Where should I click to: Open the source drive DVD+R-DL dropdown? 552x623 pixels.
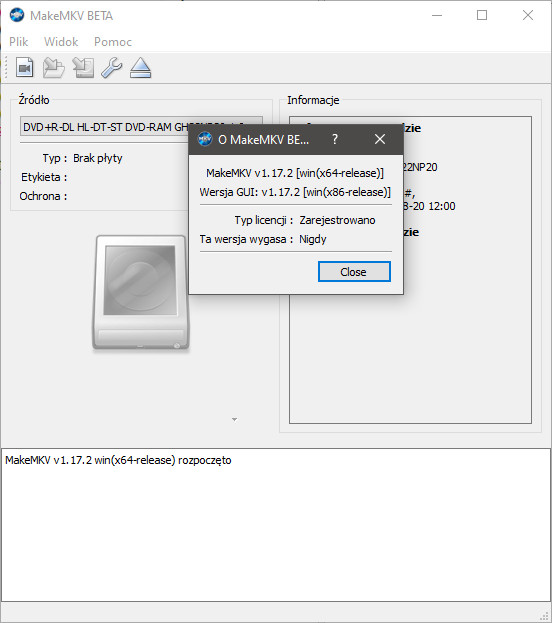[x=141, y=127]
